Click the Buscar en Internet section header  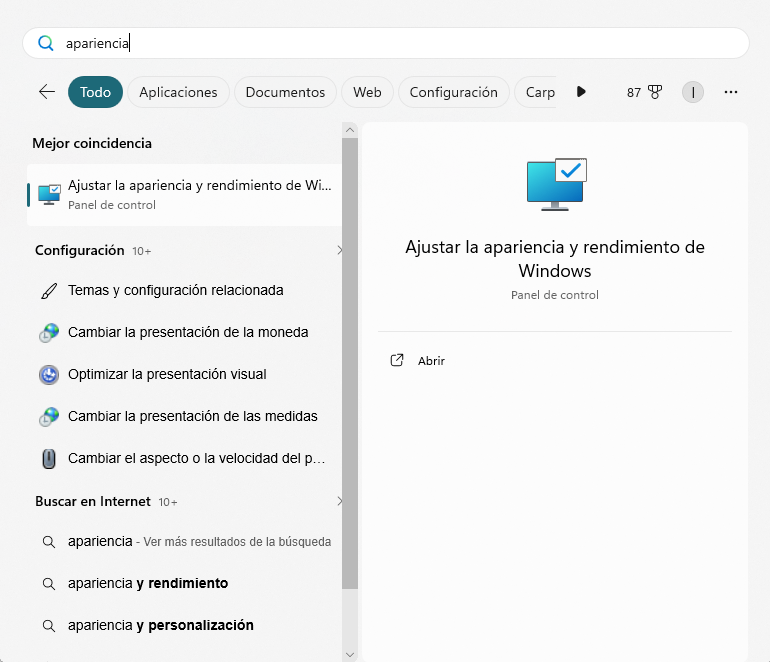click(x=93, y=501)
